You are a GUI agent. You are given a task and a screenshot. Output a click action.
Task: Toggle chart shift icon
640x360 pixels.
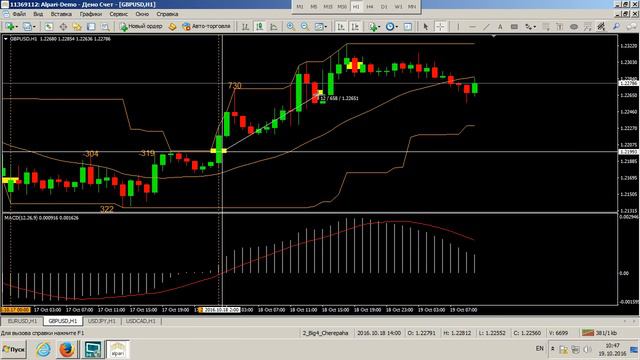(x=355, y=27)
